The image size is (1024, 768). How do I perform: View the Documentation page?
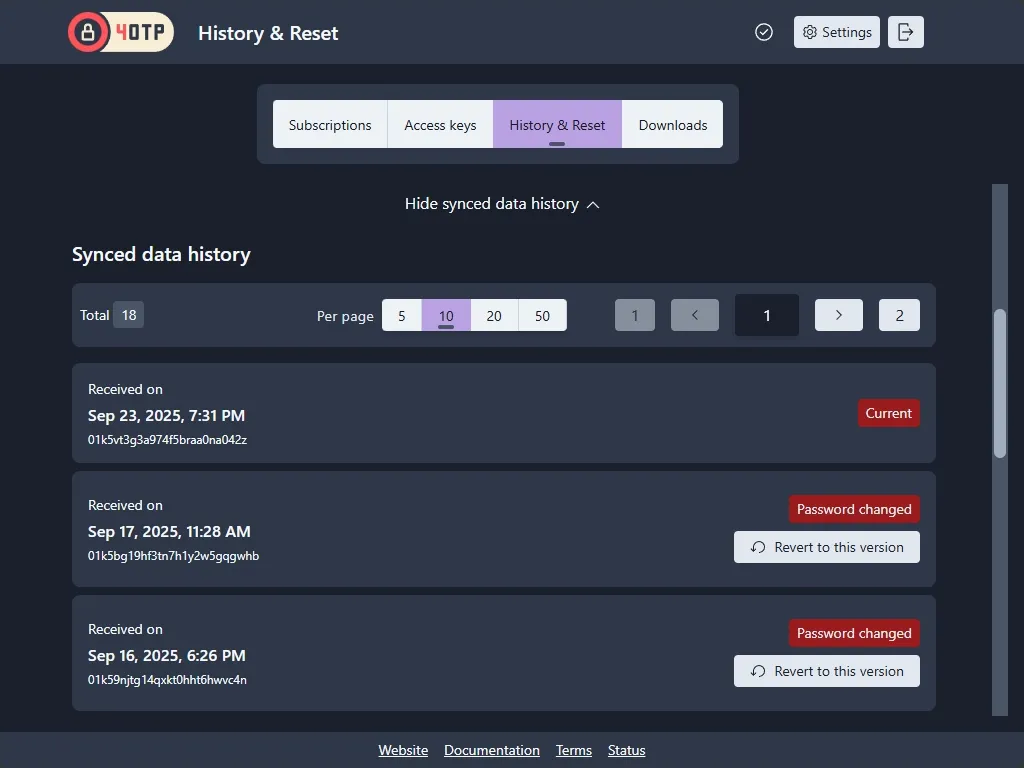(492, 750)
